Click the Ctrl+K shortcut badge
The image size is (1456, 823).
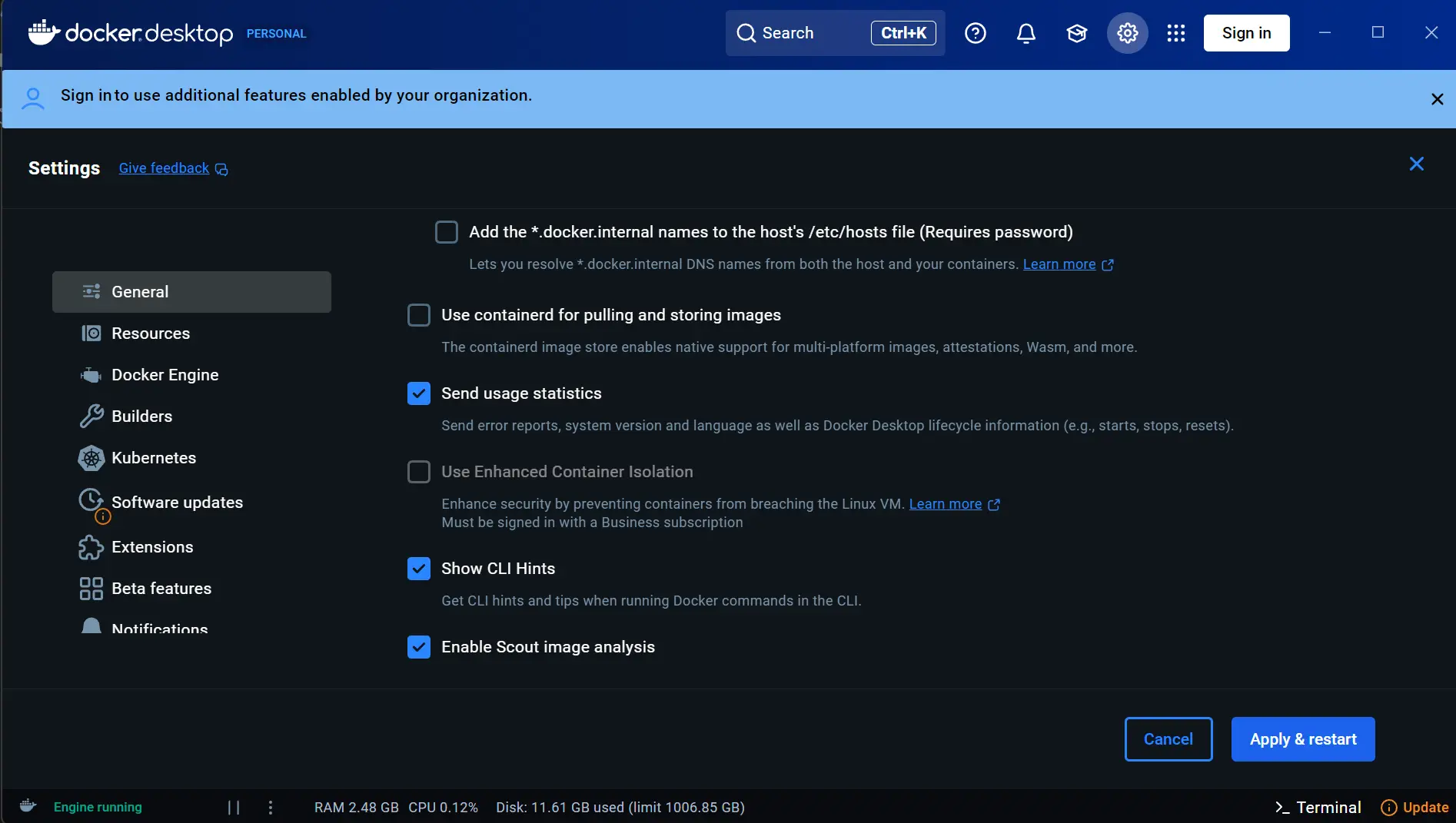(x=903, y=33)
